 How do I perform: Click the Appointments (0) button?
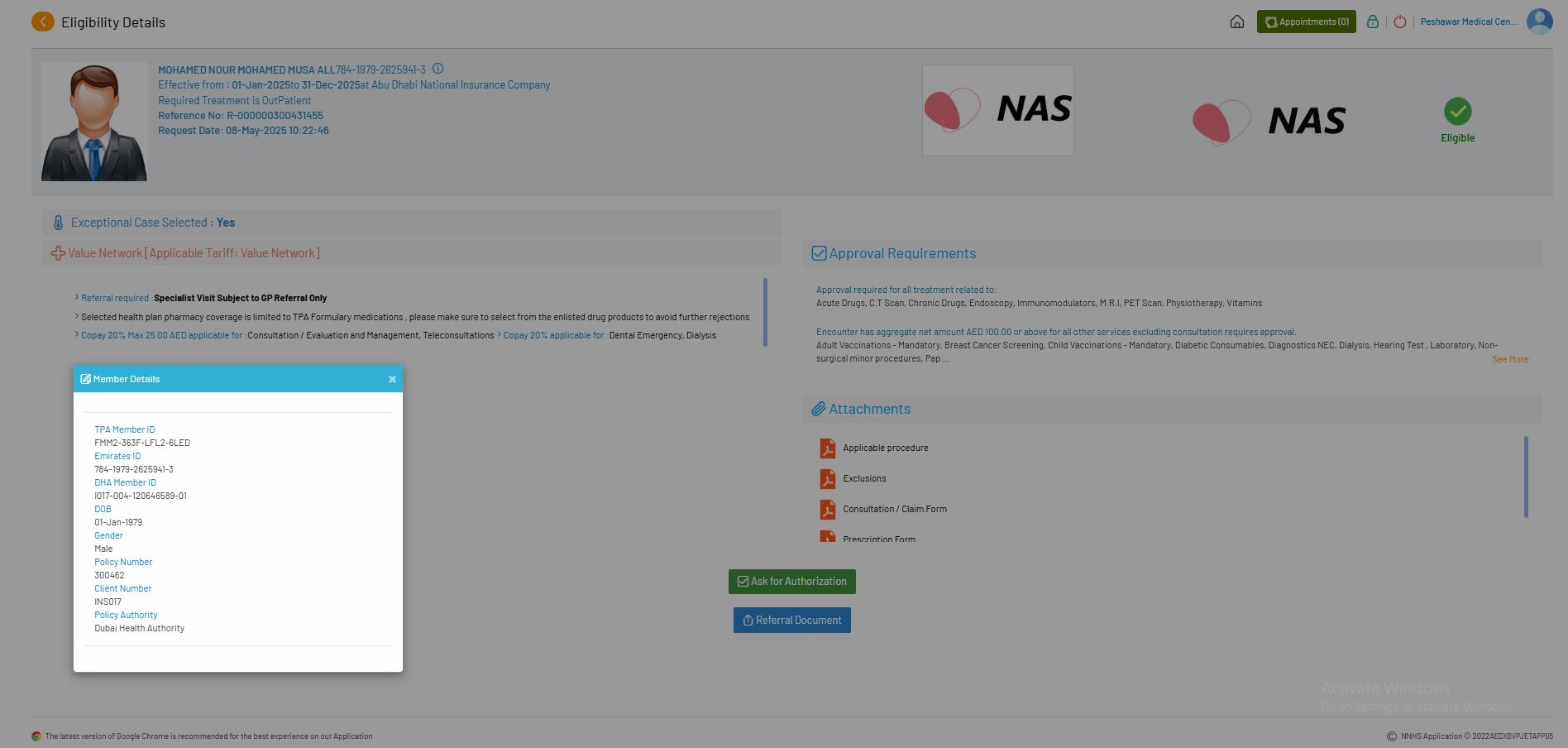click(x=1306, y=22)
